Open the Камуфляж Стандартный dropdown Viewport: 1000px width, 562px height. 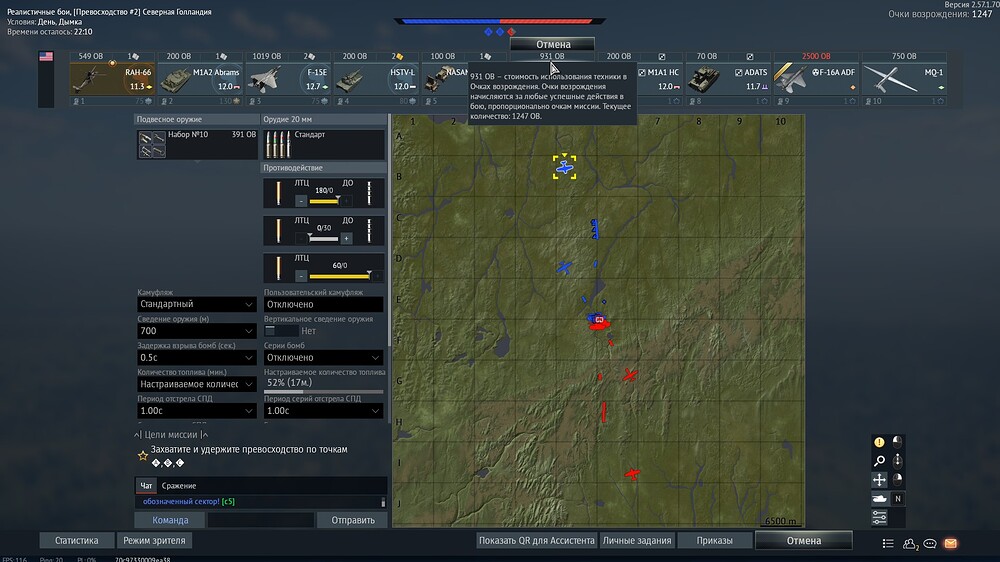(196, 304)
